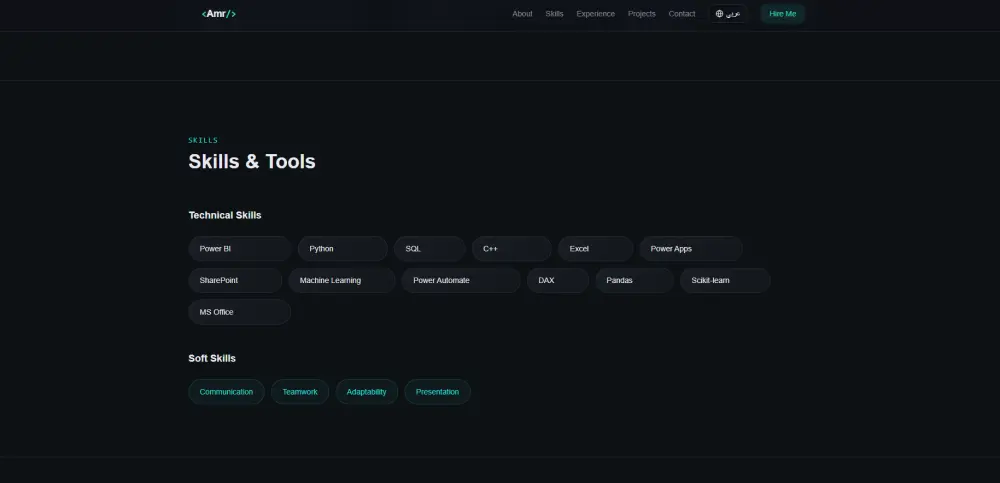Click the Soft Skills subheading
The image size is (1000, 483).
tap(212, 358)
